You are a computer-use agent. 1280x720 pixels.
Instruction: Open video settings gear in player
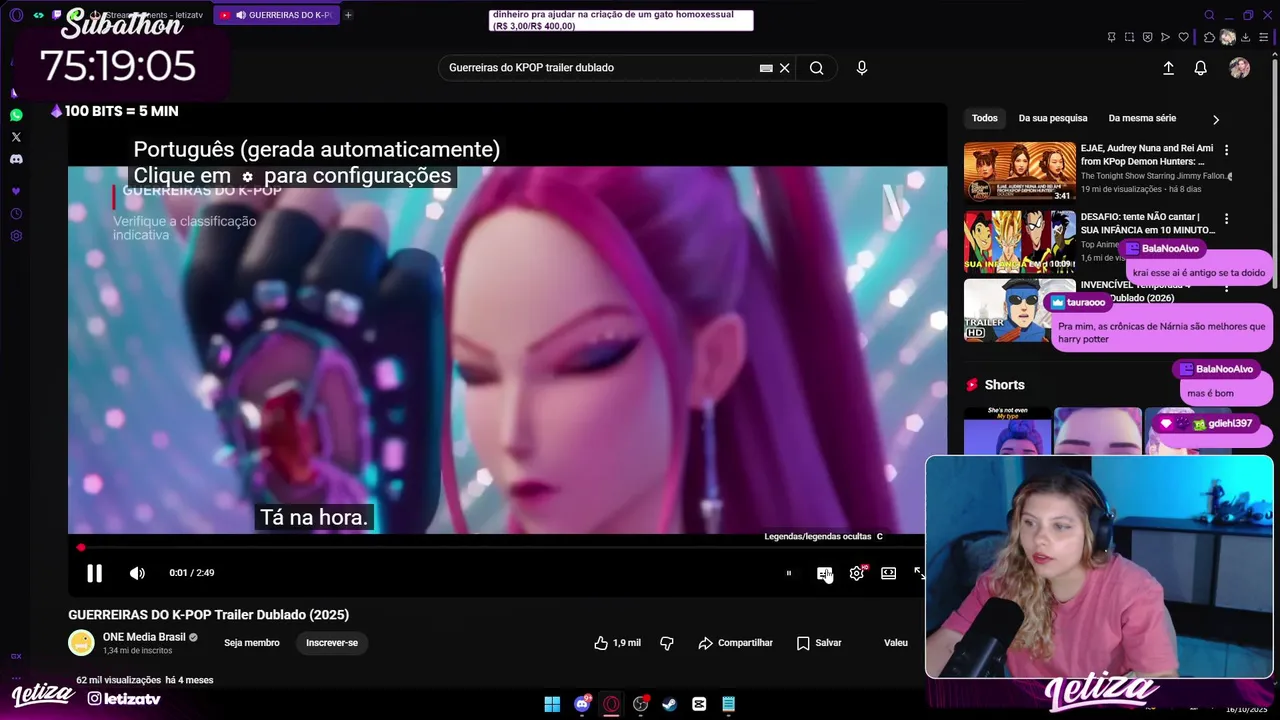[857, 573]
